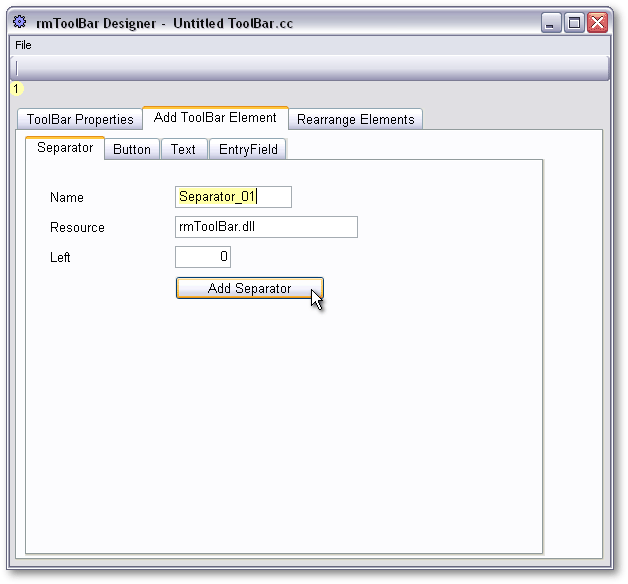Image resolution: width=628 pixels, height=584 pixels.
Task: Open the File menu
Action: pos(23,45)
